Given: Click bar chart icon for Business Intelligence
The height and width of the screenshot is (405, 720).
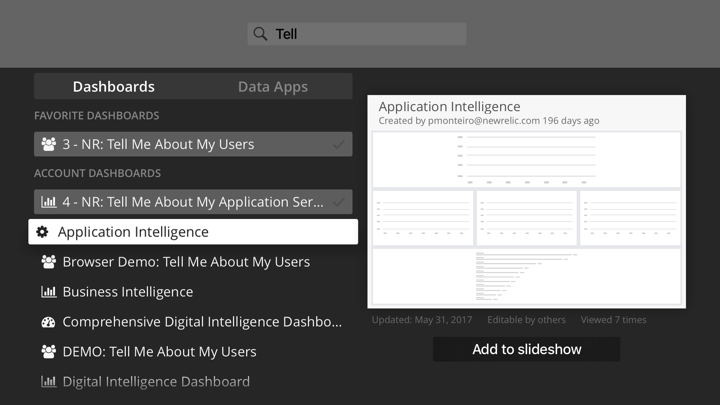Looking at the screenshot, I should tap(49, 292).
